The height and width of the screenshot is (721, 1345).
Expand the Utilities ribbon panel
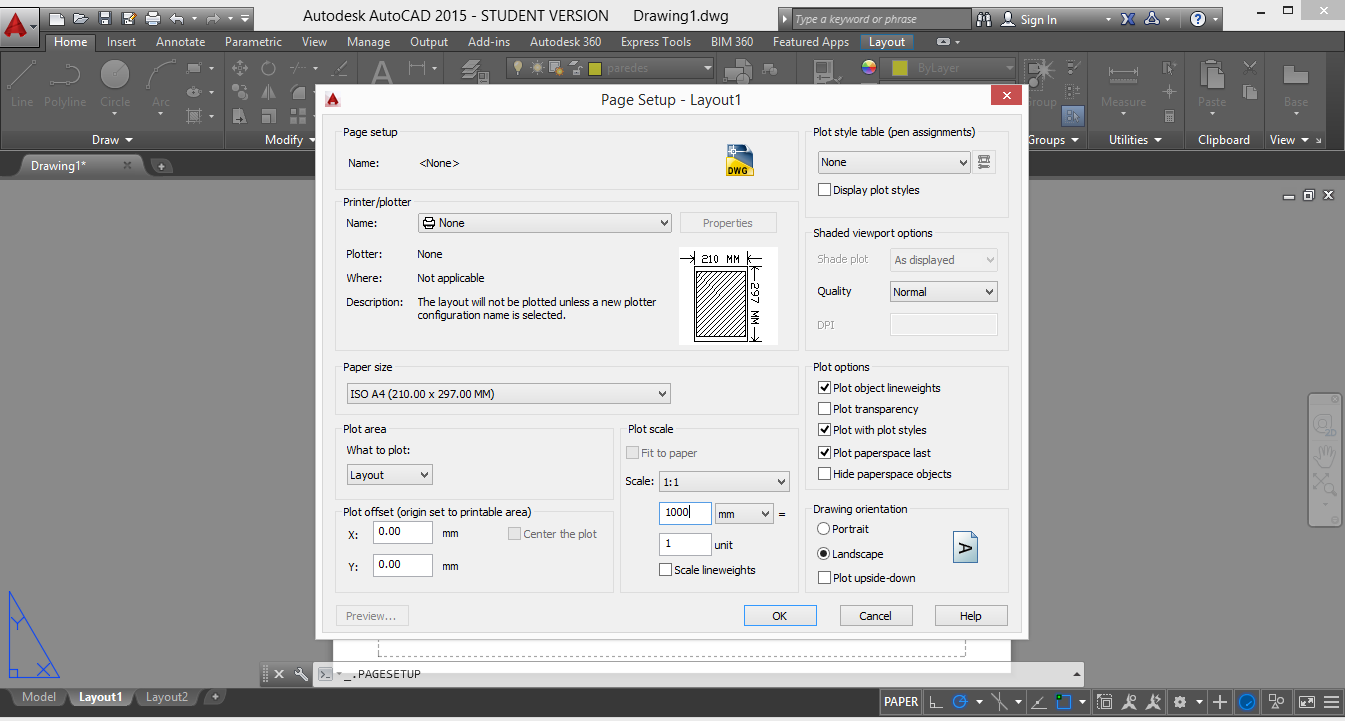point(1135,140)
